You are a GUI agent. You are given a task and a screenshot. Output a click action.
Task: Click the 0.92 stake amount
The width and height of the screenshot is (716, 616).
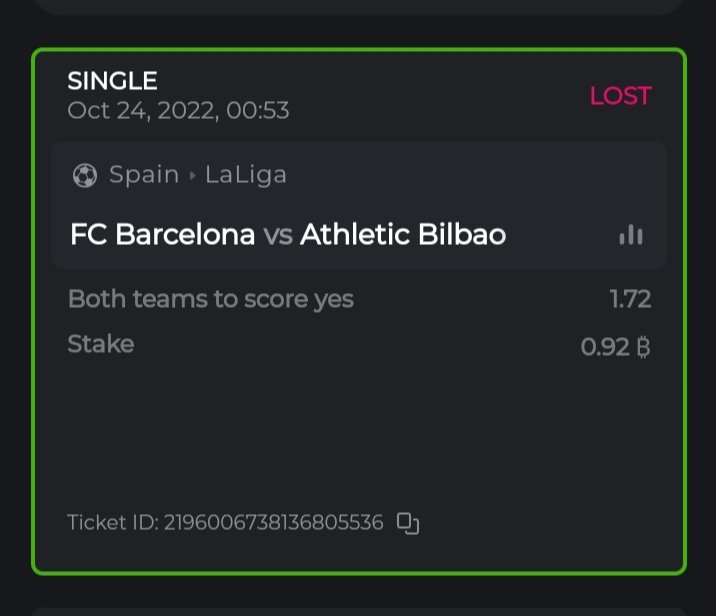click(605, 347)
